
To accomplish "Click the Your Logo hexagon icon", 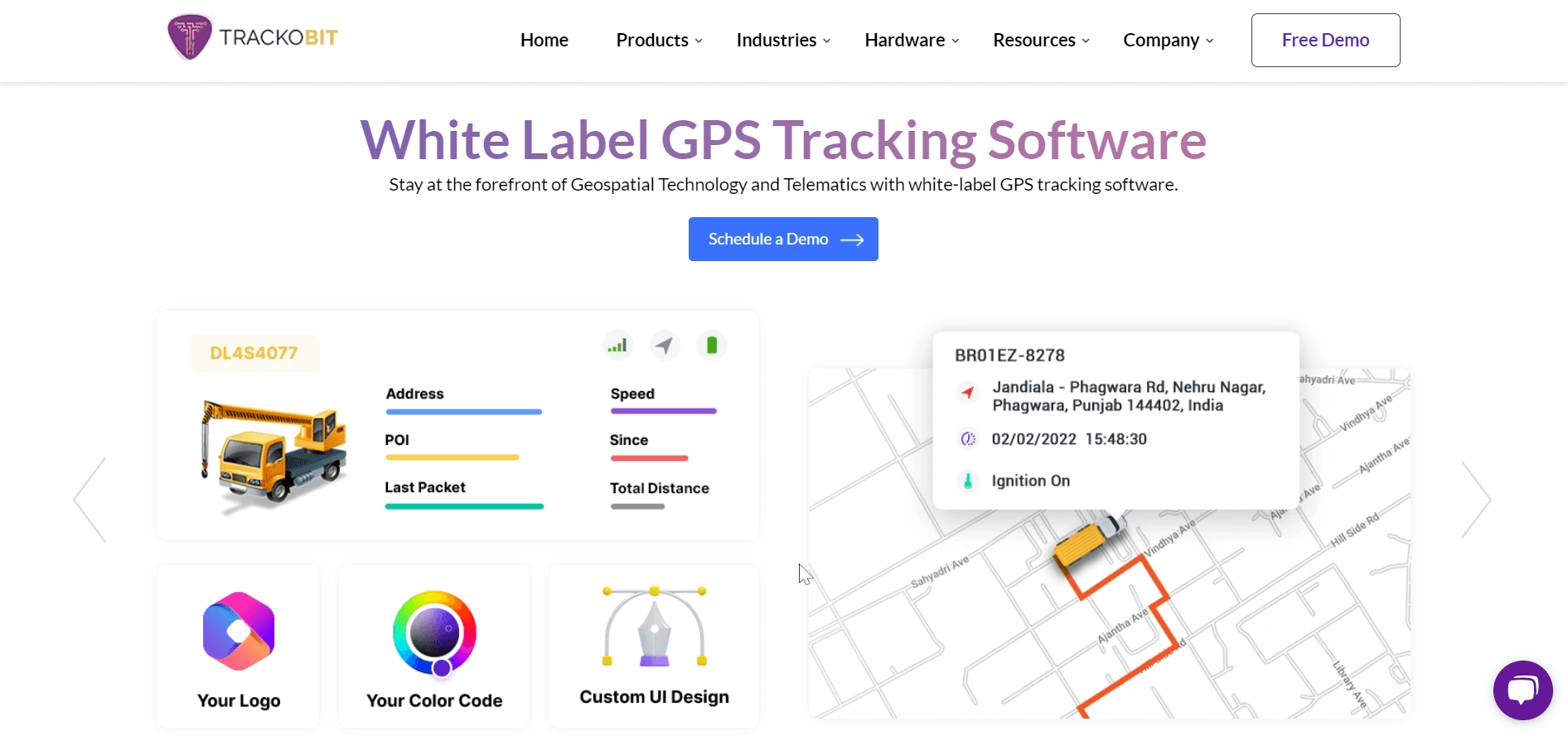I will (x=239, y=632).
